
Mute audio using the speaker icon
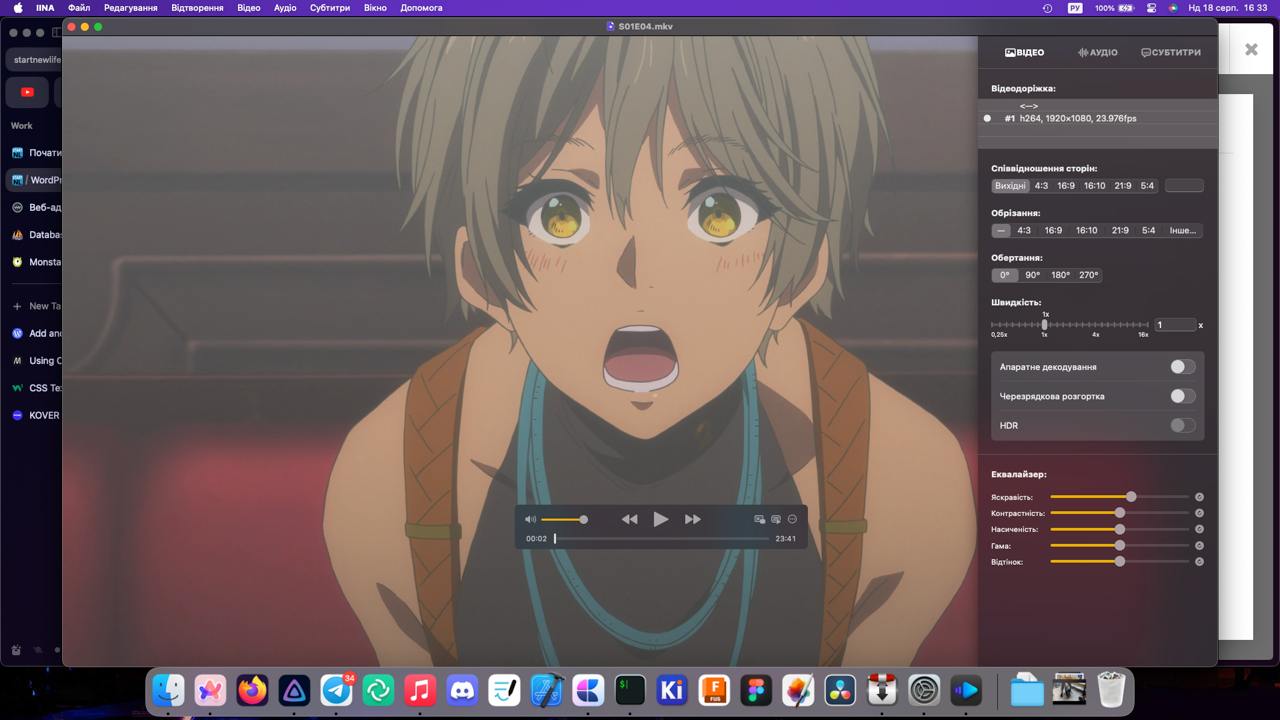tap(530, 519)
